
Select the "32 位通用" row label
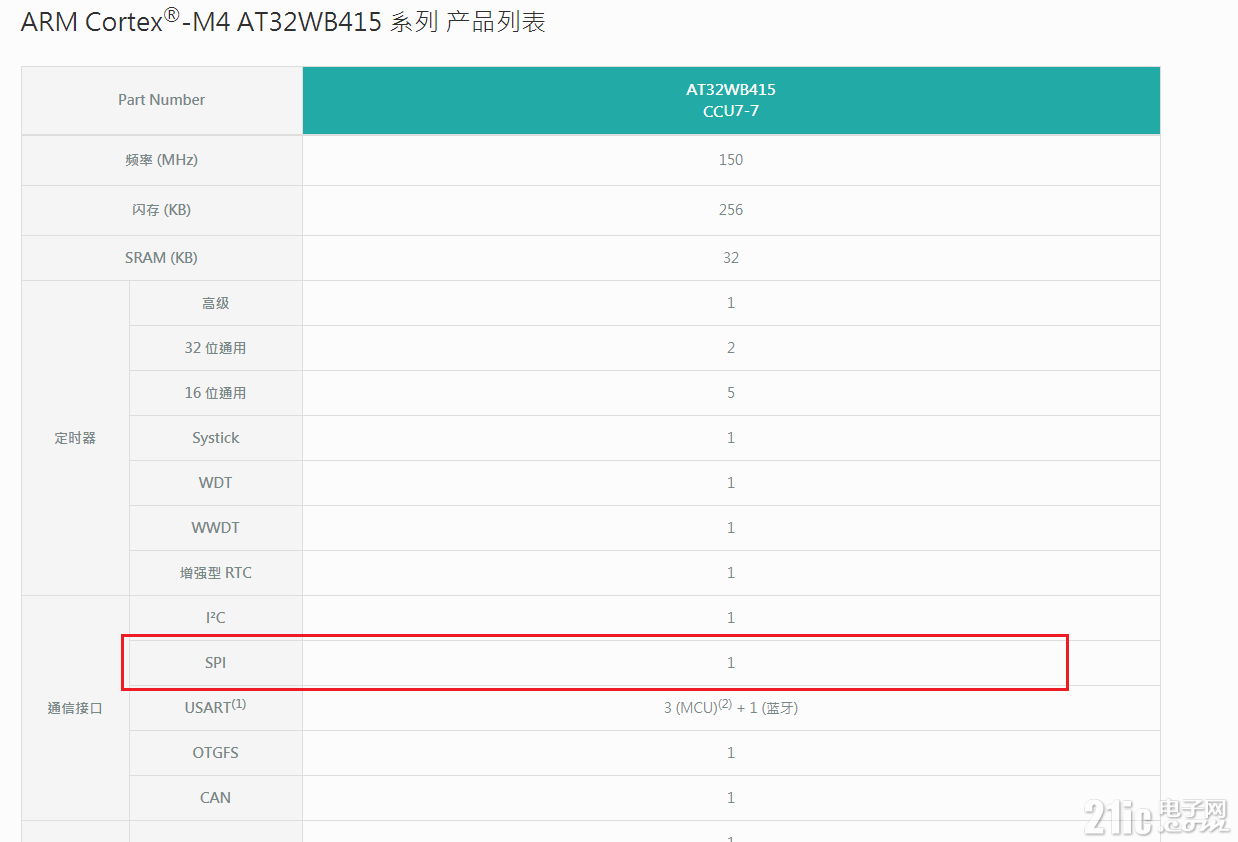click(216, 348)
